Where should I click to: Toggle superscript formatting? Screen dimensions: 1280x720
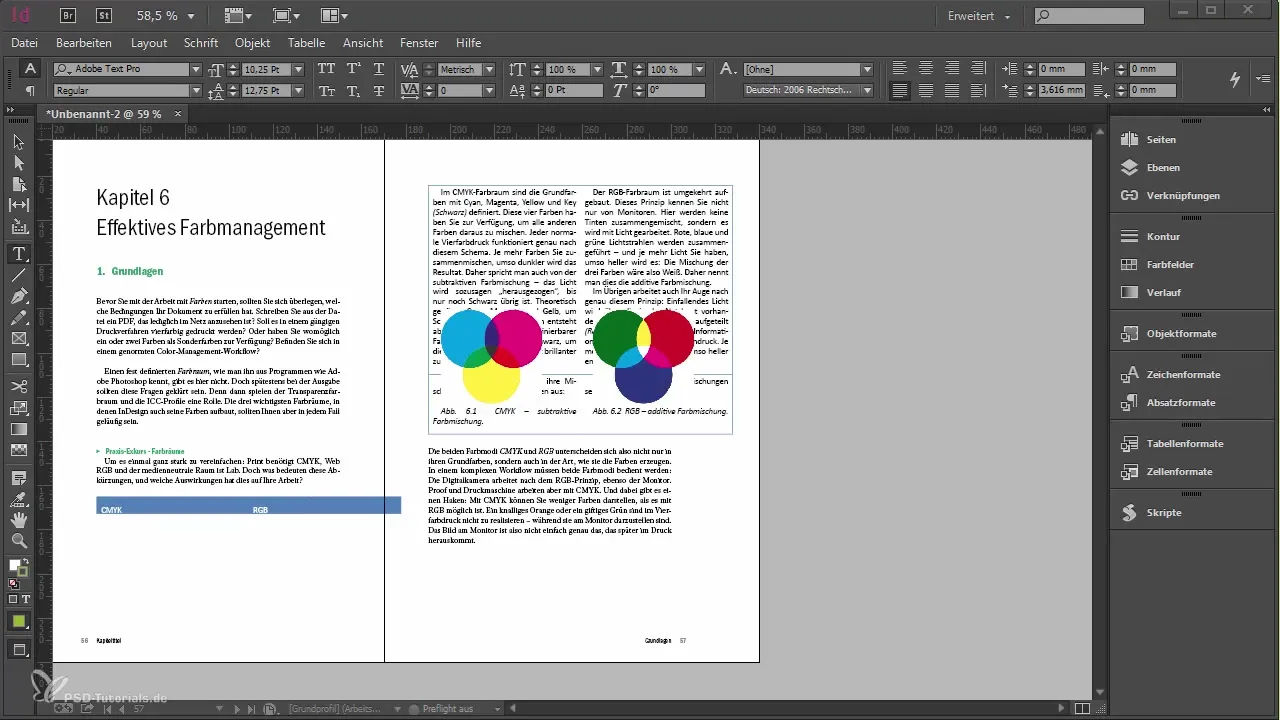point(353,70)
